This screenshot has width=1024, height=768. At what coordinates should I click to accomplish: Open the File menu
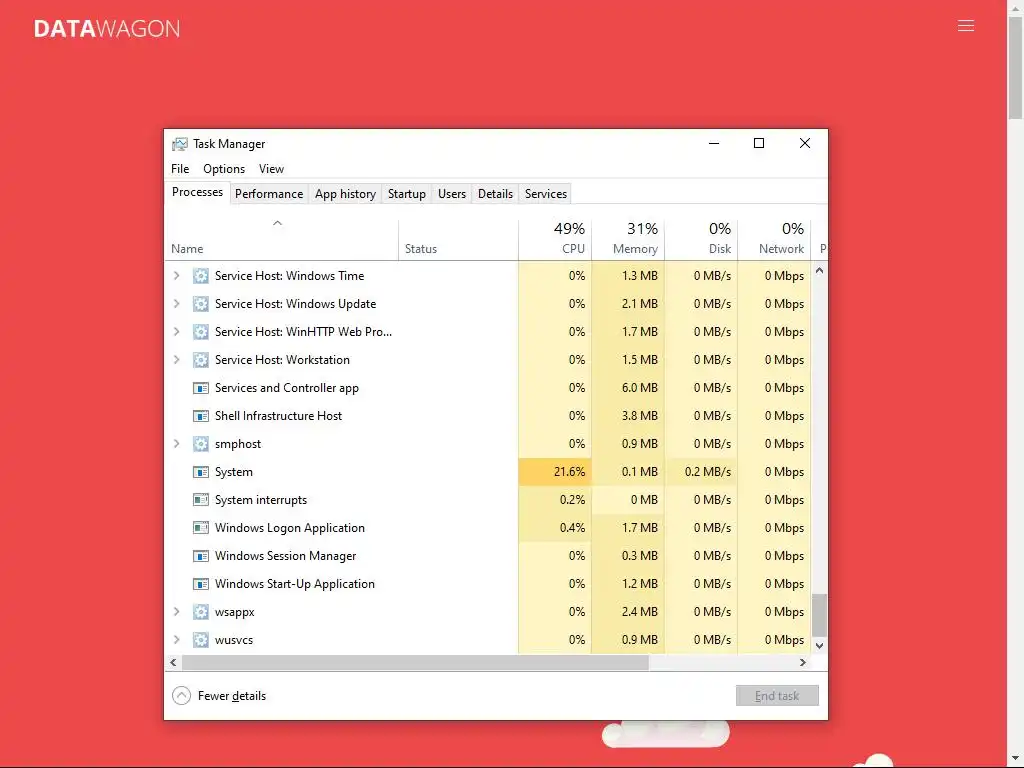point(180,168)
